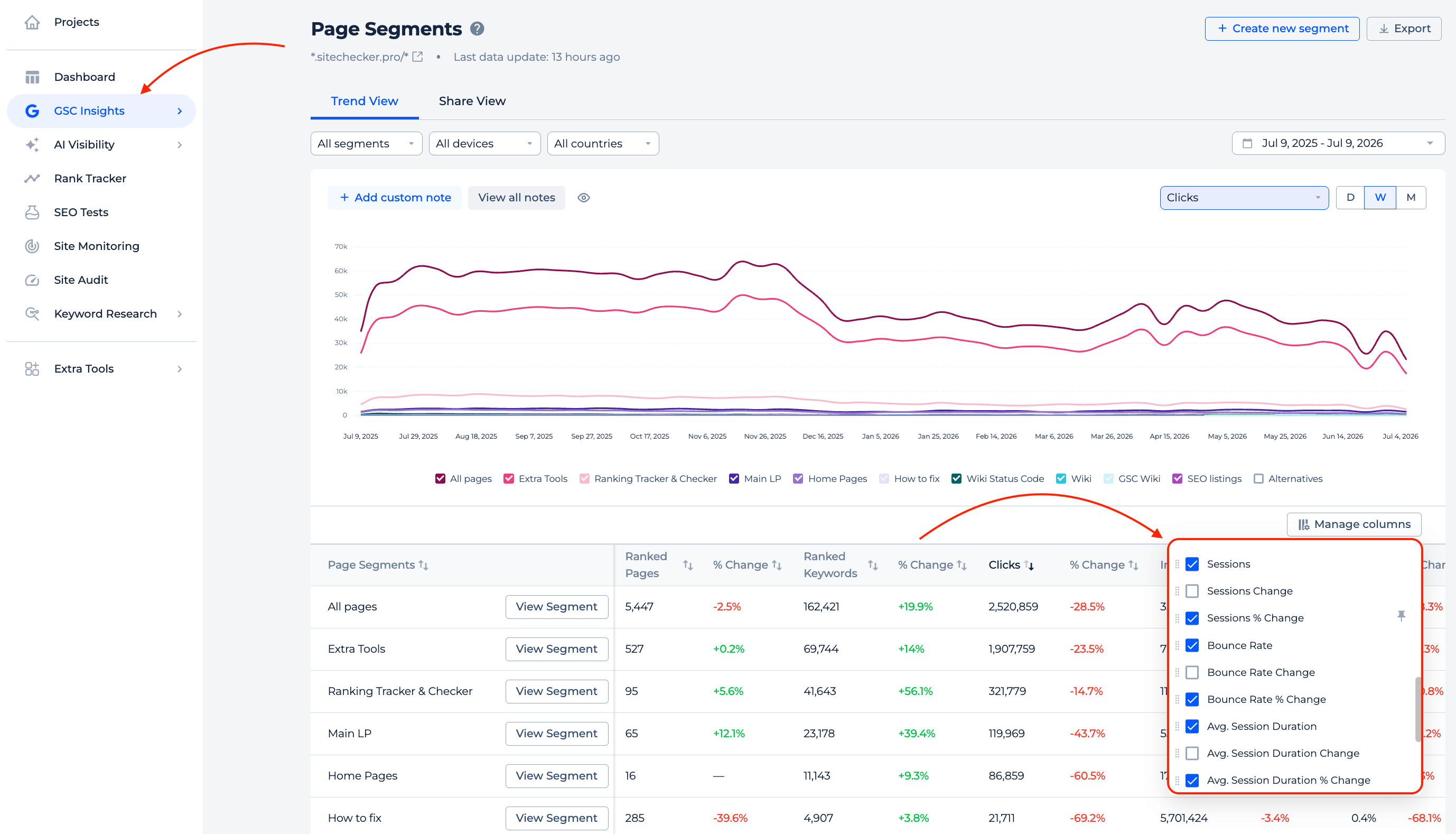Toggle All pages legend checkbox in chart
Viewport: 1456px width, 834px height.
pos(440,478)
